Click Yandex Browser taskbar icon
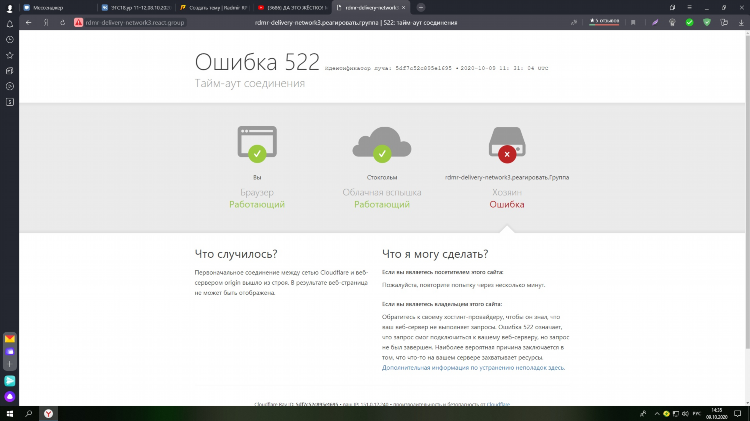This screenshot has height=421, width=750. [48, 414]
